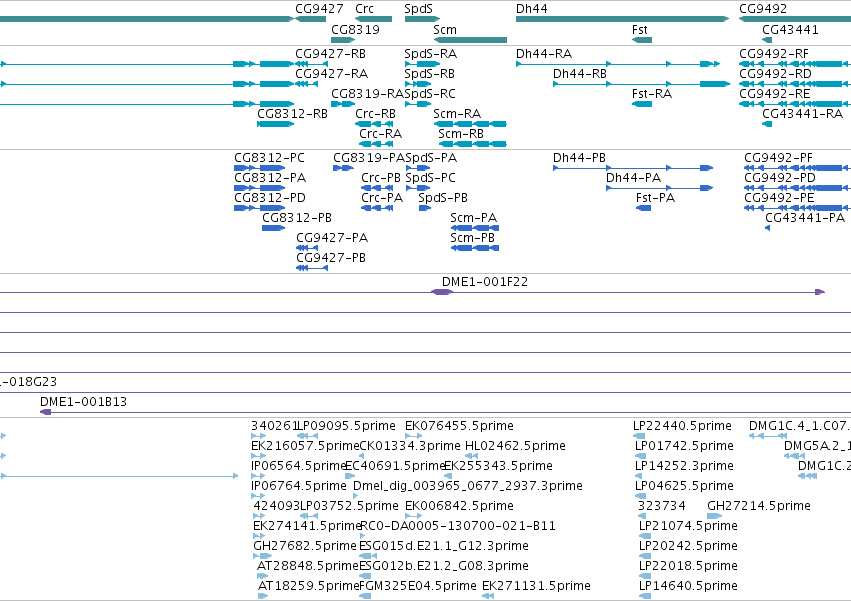Image resolution: width=851 pixels, height=601 pixels.
Task: Click EST FGM325E04.5prime
Action: pyautogui.click(x=365, y=596)
